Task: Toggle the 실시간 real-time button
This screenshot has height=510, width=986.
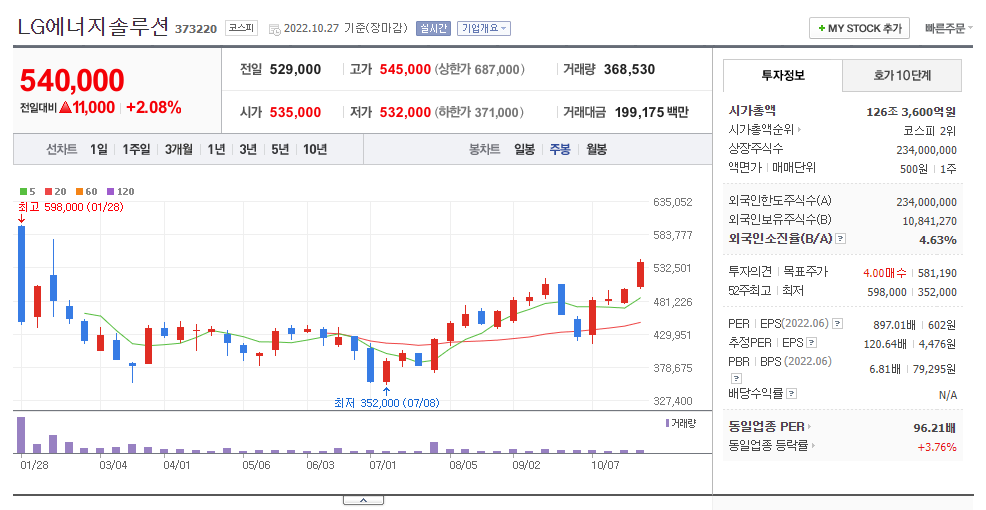Action: click(433, 28)
